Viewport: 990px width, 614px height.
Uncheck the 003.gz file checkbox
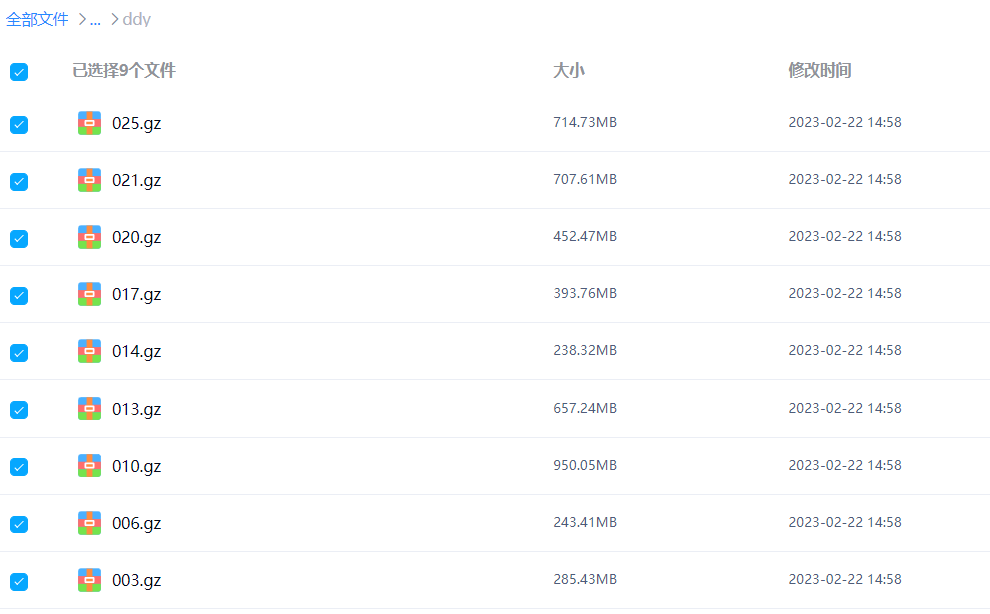click(19, 581)
